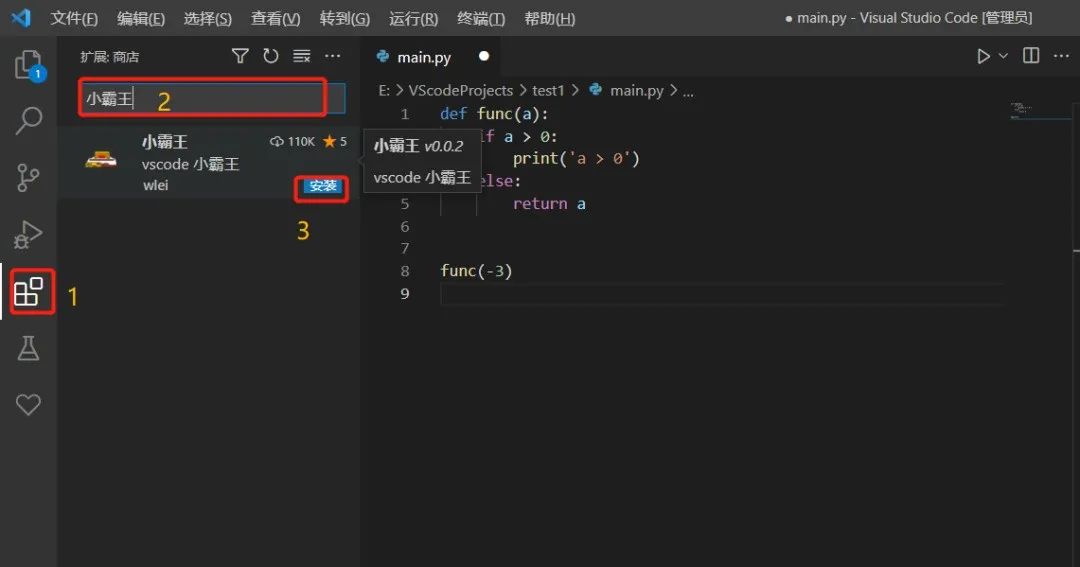Open the Search view in activity bar
This screenshot has height=567, width=1080.
29,120
